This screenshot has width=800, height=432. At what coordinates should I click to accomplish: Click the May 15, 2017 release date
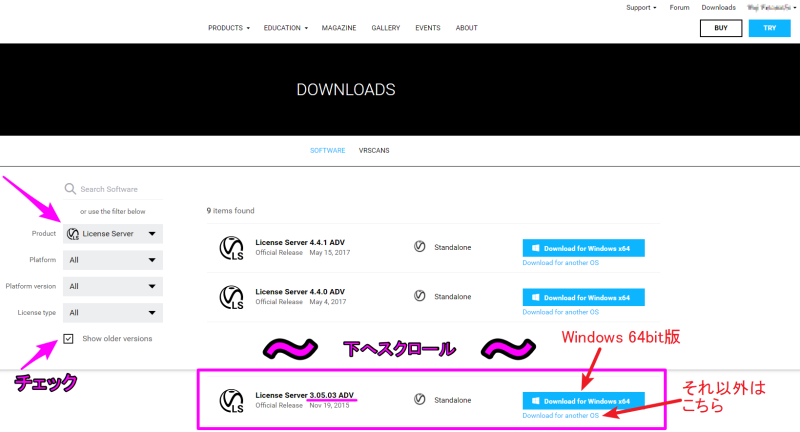330,252
